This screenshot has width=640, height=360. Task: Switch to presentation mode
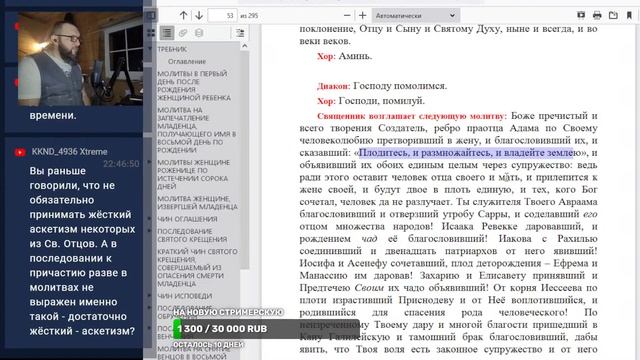pos(581,16)
